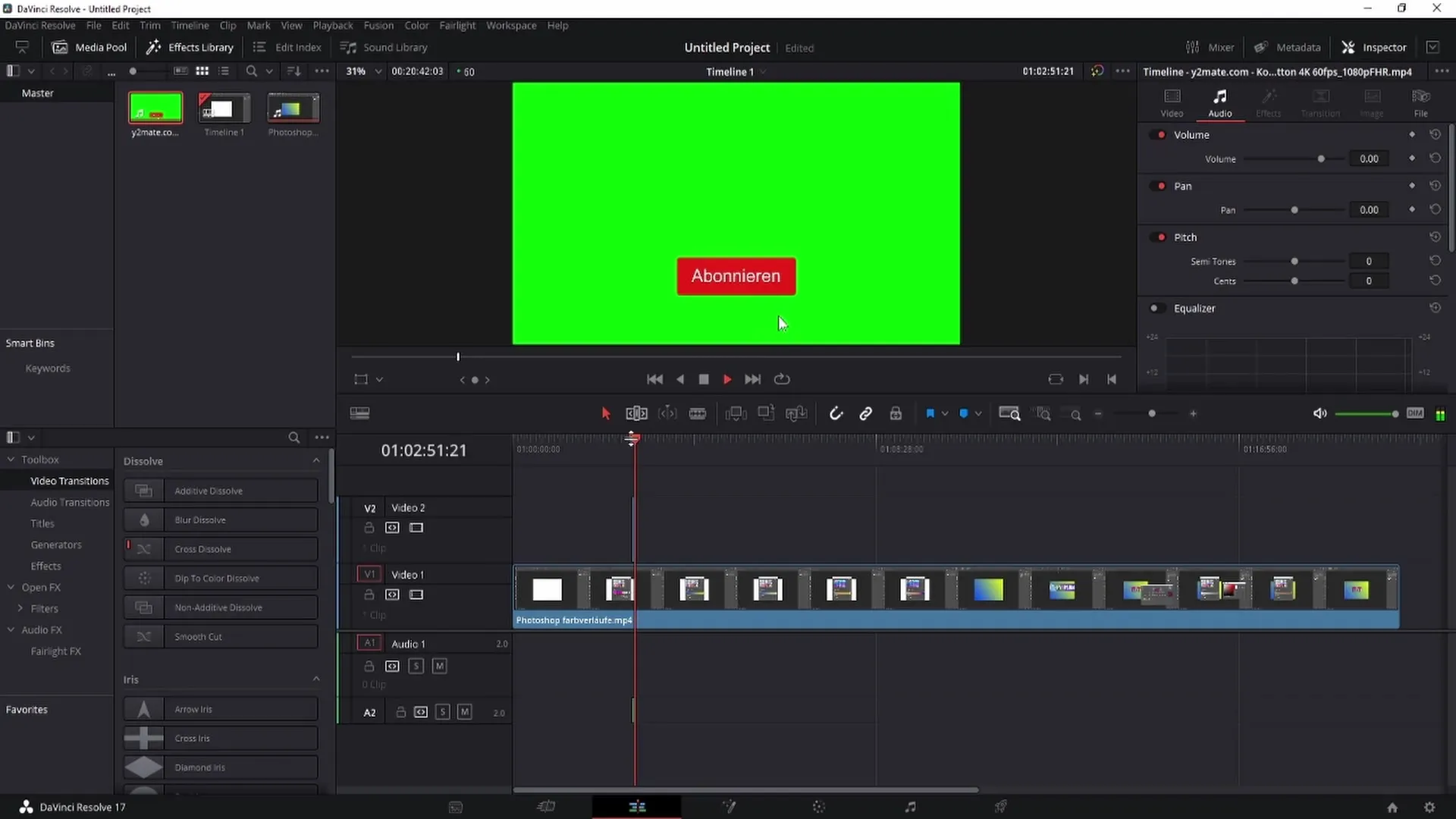Viewport: 1456px width, 819px height.
Task: Collapse the Open FX tree
Action: 11,588
